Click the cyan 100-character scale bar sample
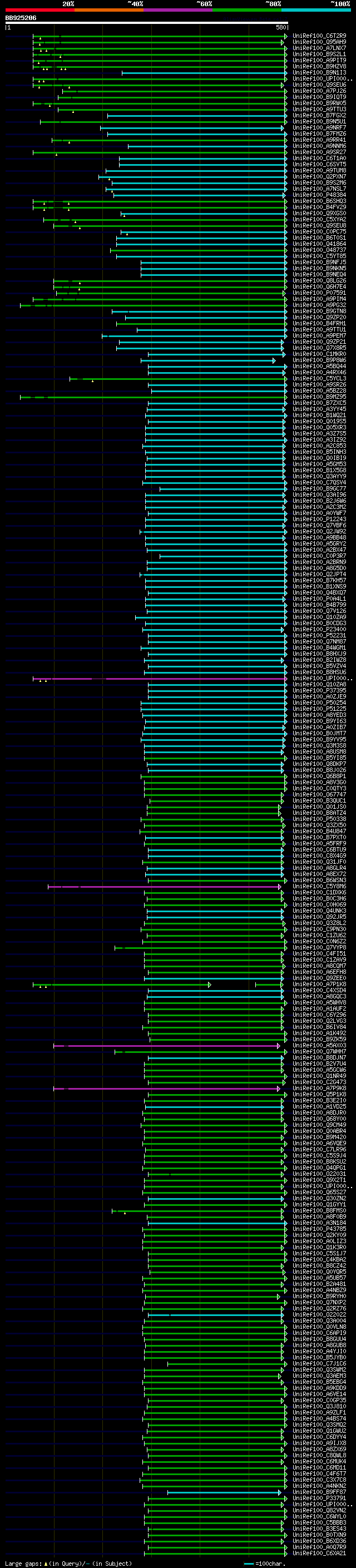The height and width of the screenshot is (1568, 356). [x=248, y=1564]
